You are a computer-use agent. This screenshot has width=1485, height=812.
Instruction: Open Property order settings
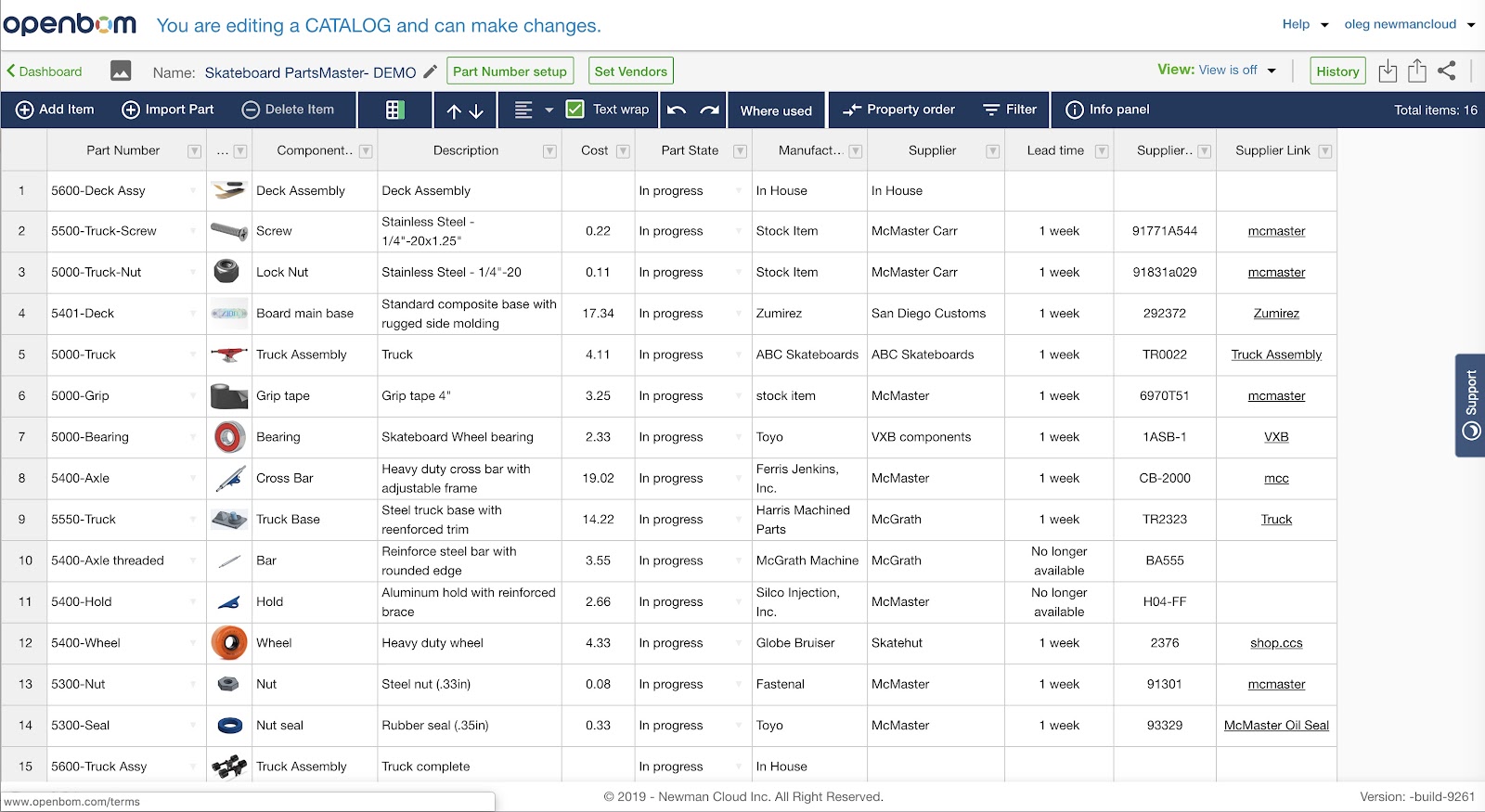pos(898,110)
